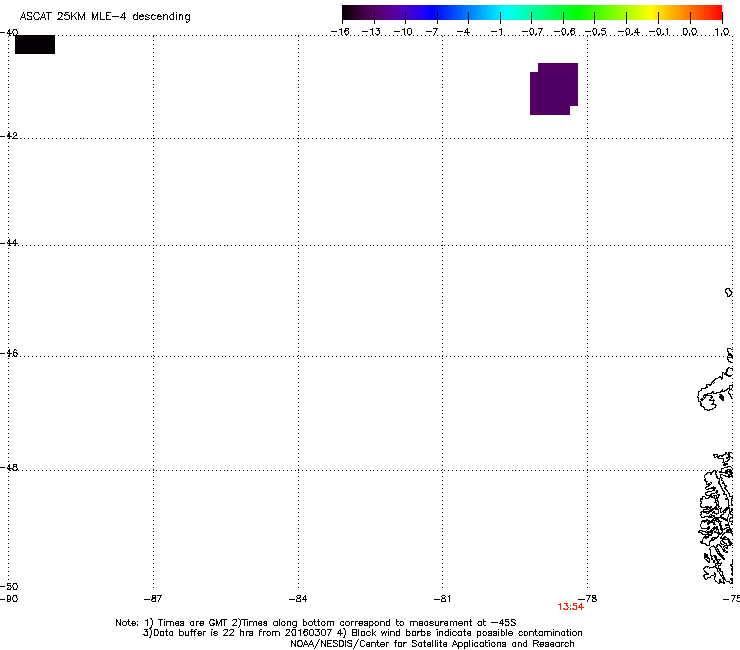Click the -0.6 color bar label
This screenshot has height=650, width=740.
(564, 32)
